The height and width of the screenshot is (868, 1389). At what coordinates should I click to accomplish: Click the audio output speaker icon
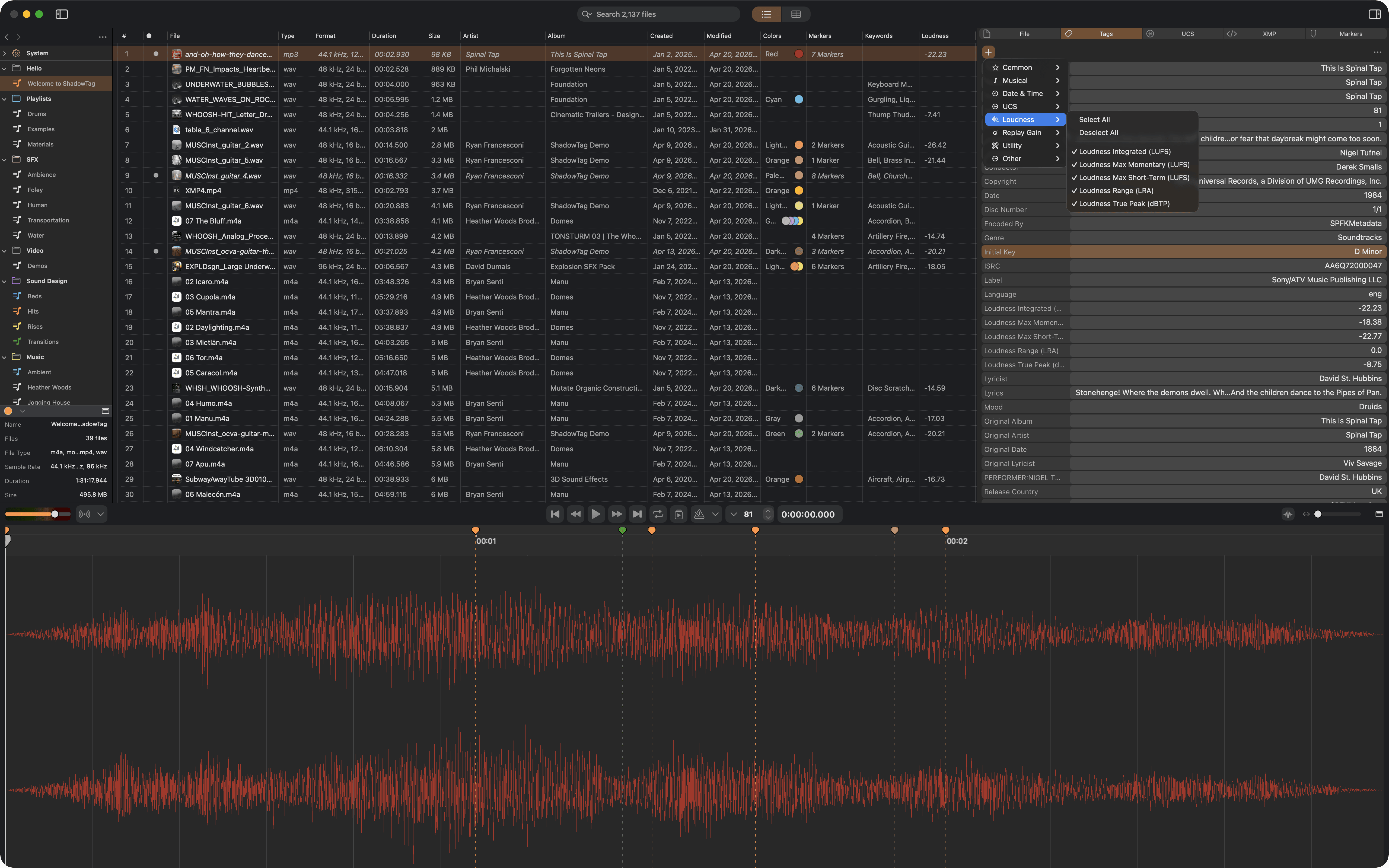(84, 514)
